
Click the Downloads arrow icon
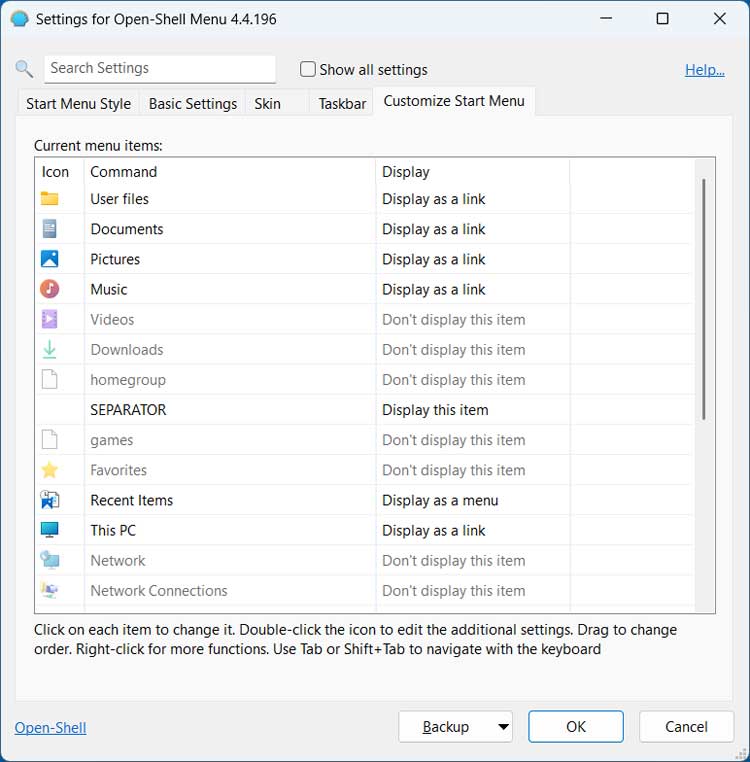[x=50, y=349]
